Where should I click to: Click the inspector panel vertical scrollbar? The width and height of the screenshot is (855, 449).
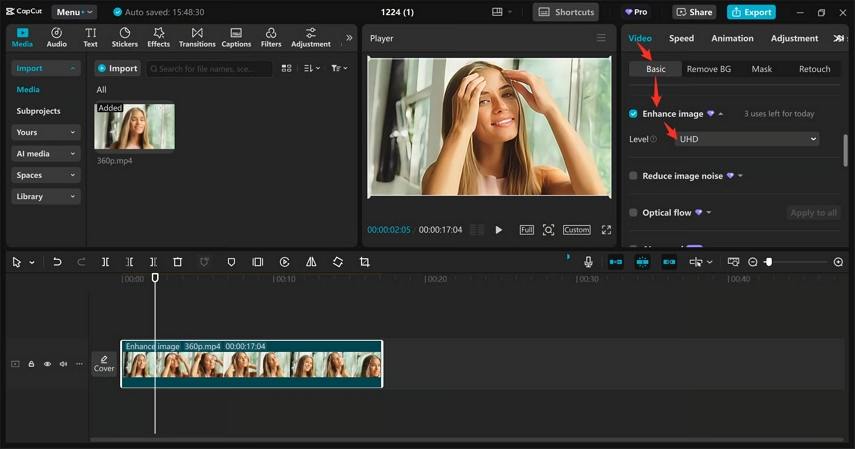tap(846, 150)
